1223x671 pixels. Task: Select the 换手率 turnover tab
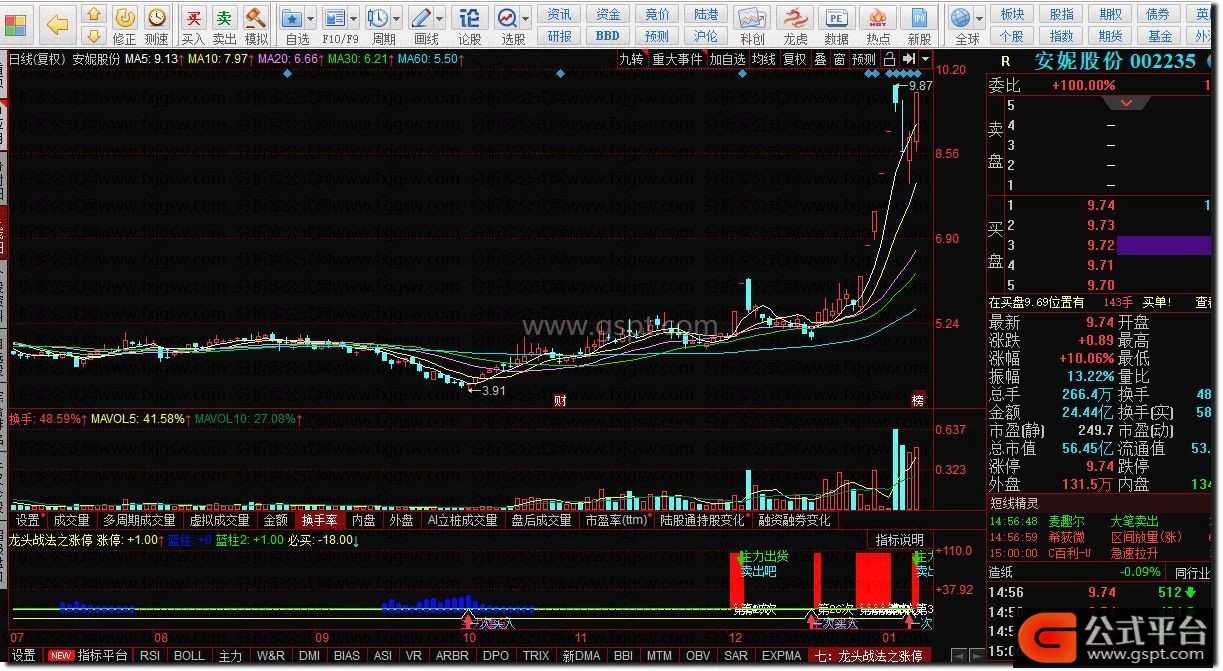click(319, 520)
